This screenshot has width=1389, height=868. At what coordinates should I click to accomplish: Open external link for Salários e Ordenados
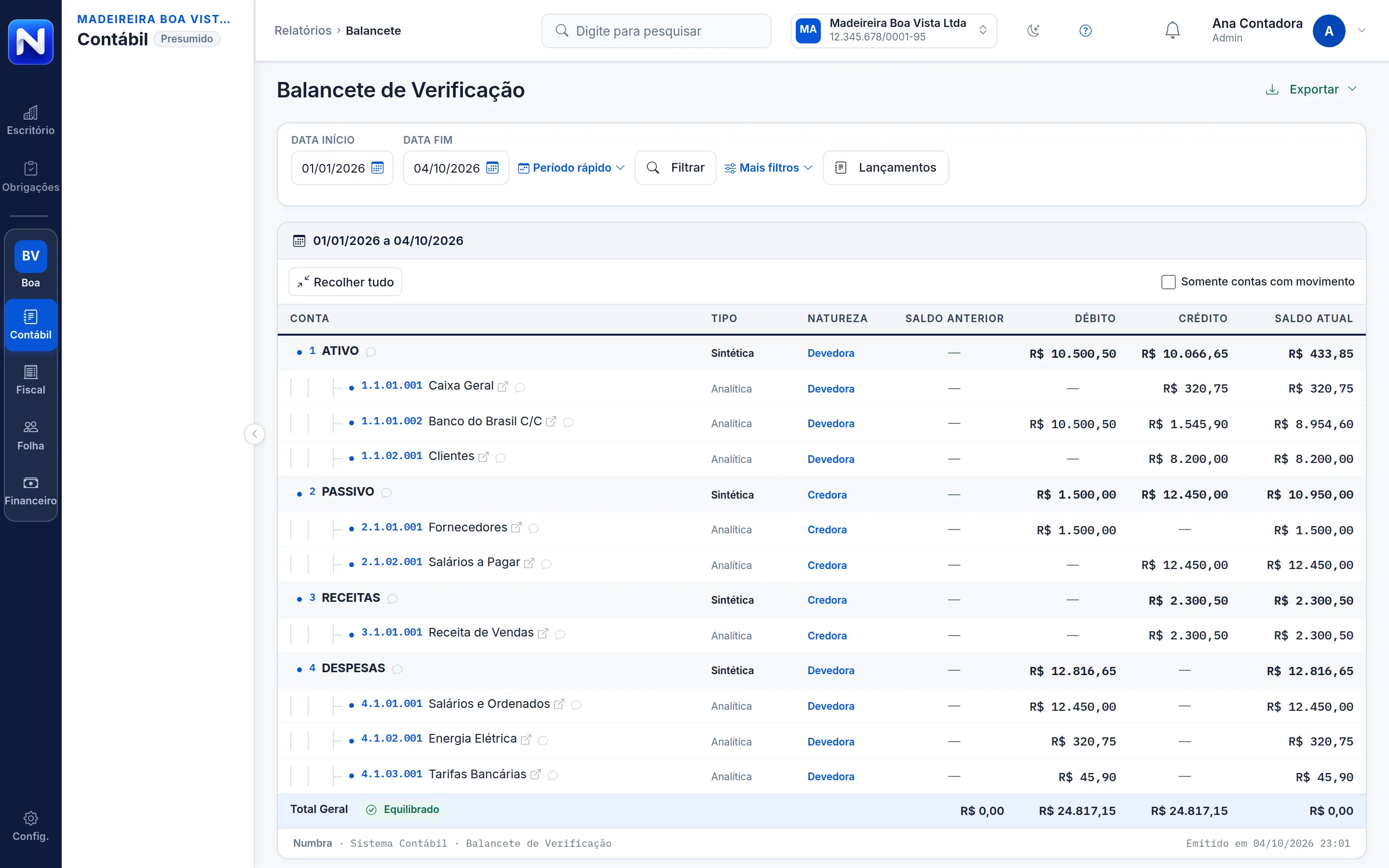(x=559, y=704)
